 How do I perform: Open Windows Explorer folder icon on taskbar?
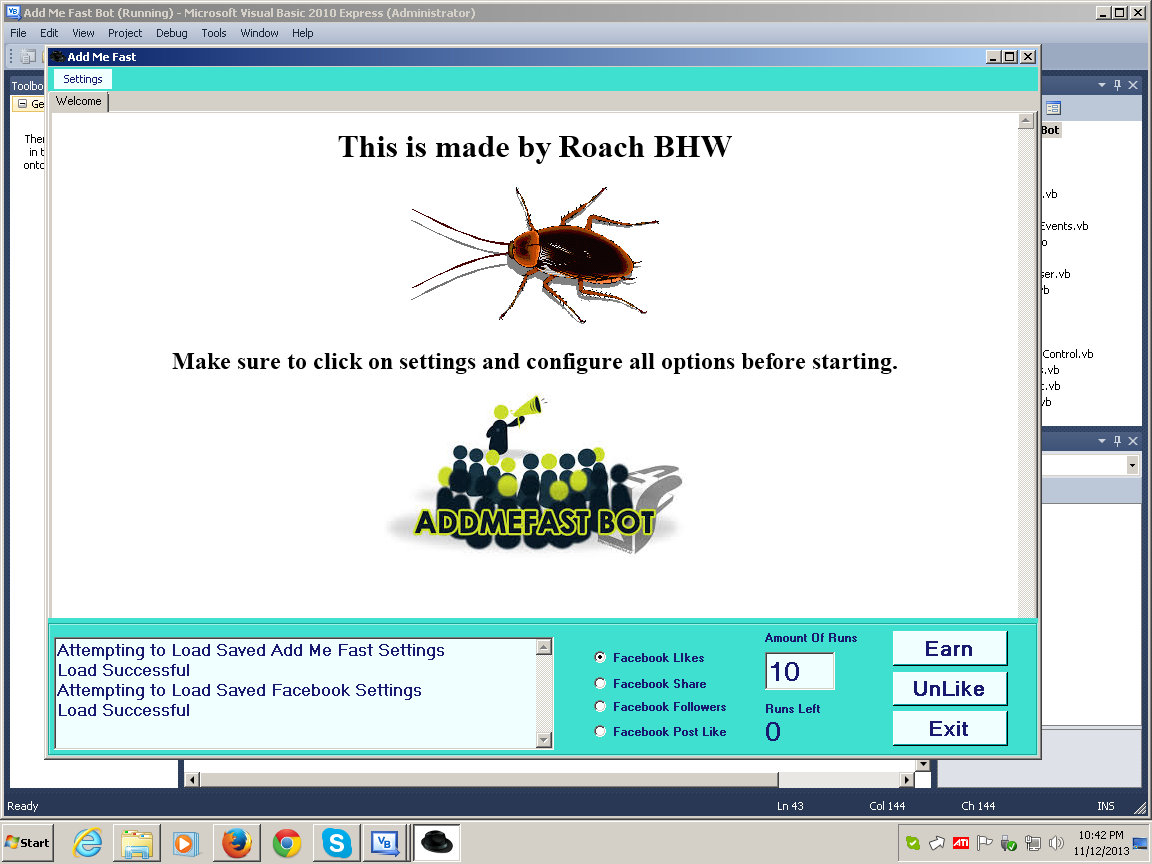137,842
